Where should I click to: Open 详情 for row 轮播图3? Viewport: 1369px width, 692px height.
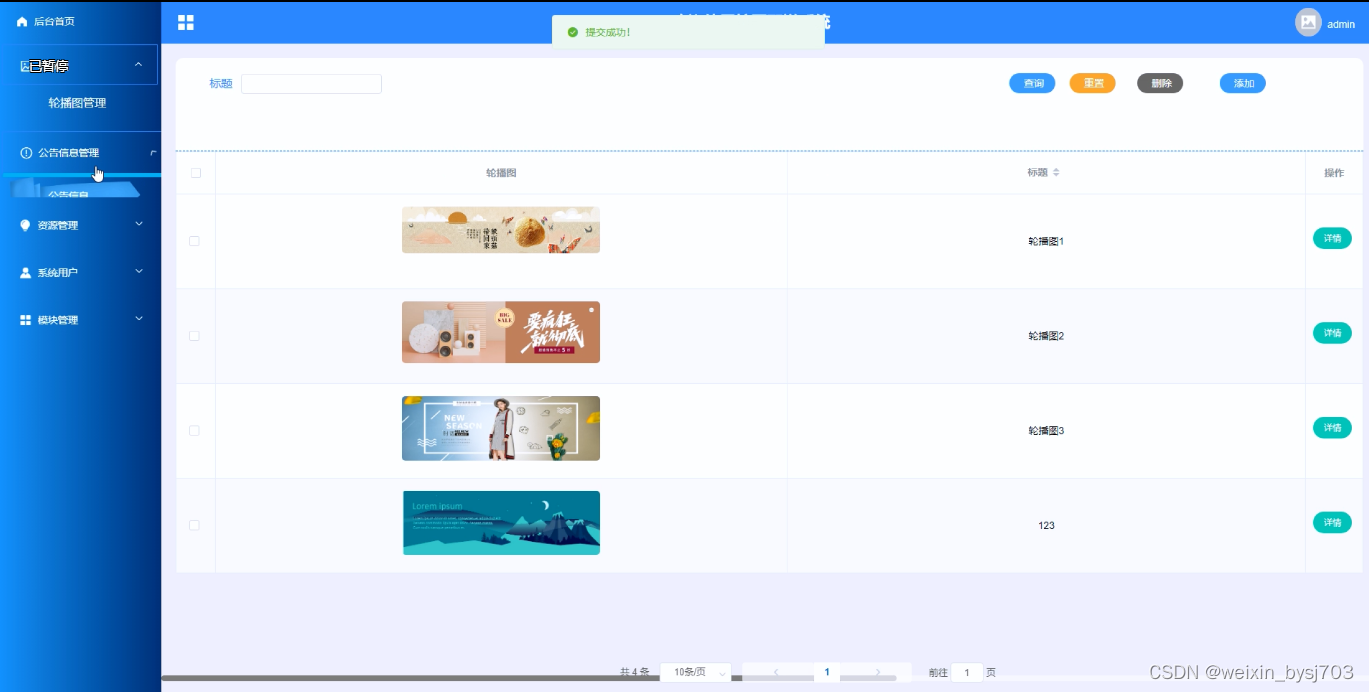pos(1332,427)
